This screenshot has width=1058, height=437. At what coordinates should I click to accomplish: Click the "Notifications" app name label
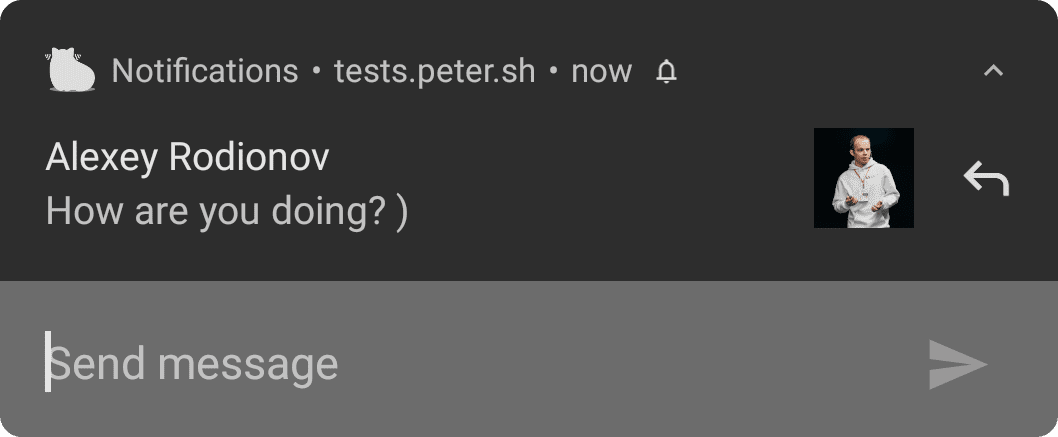[x=205, y=72]
